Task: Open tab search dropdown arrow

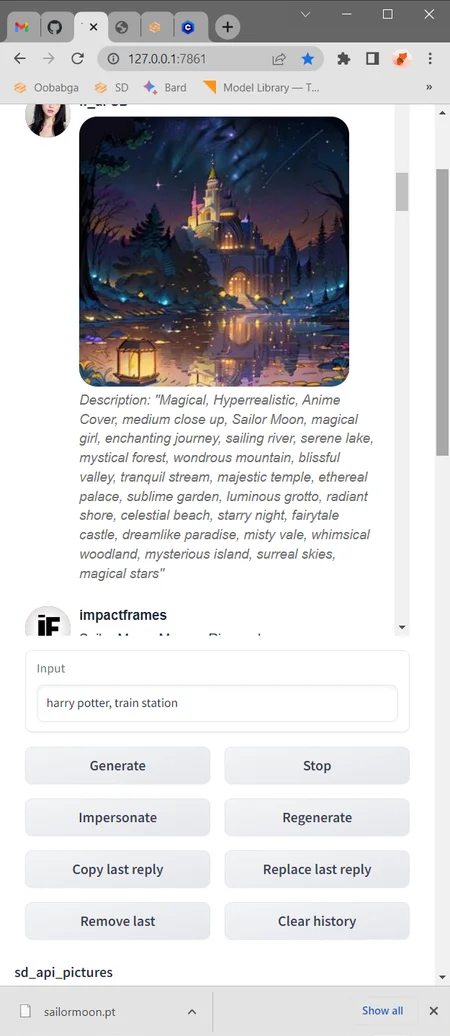Action: [305, 14]
